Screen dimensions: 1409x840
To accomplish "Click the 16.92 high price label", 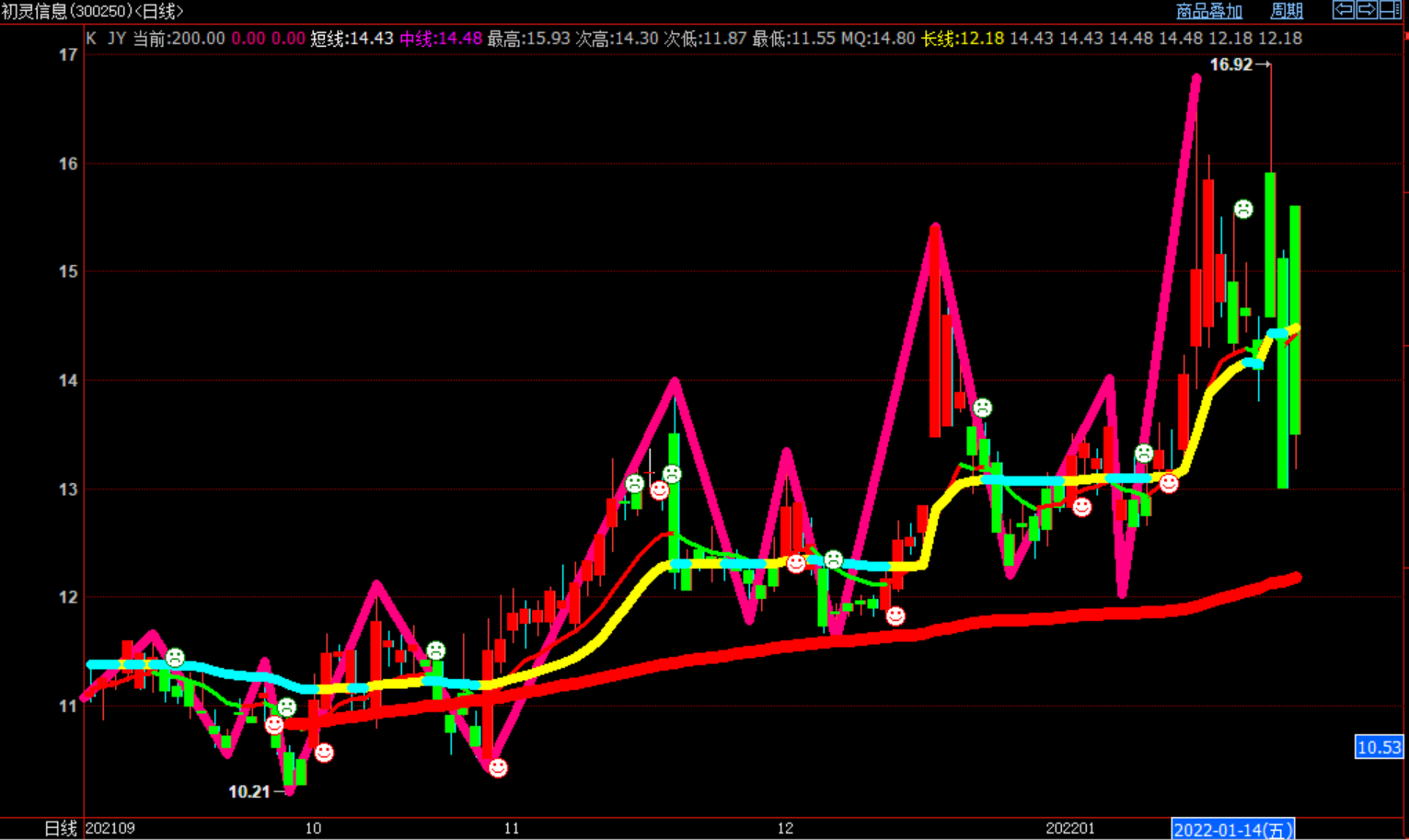I will click(1231, 64).
